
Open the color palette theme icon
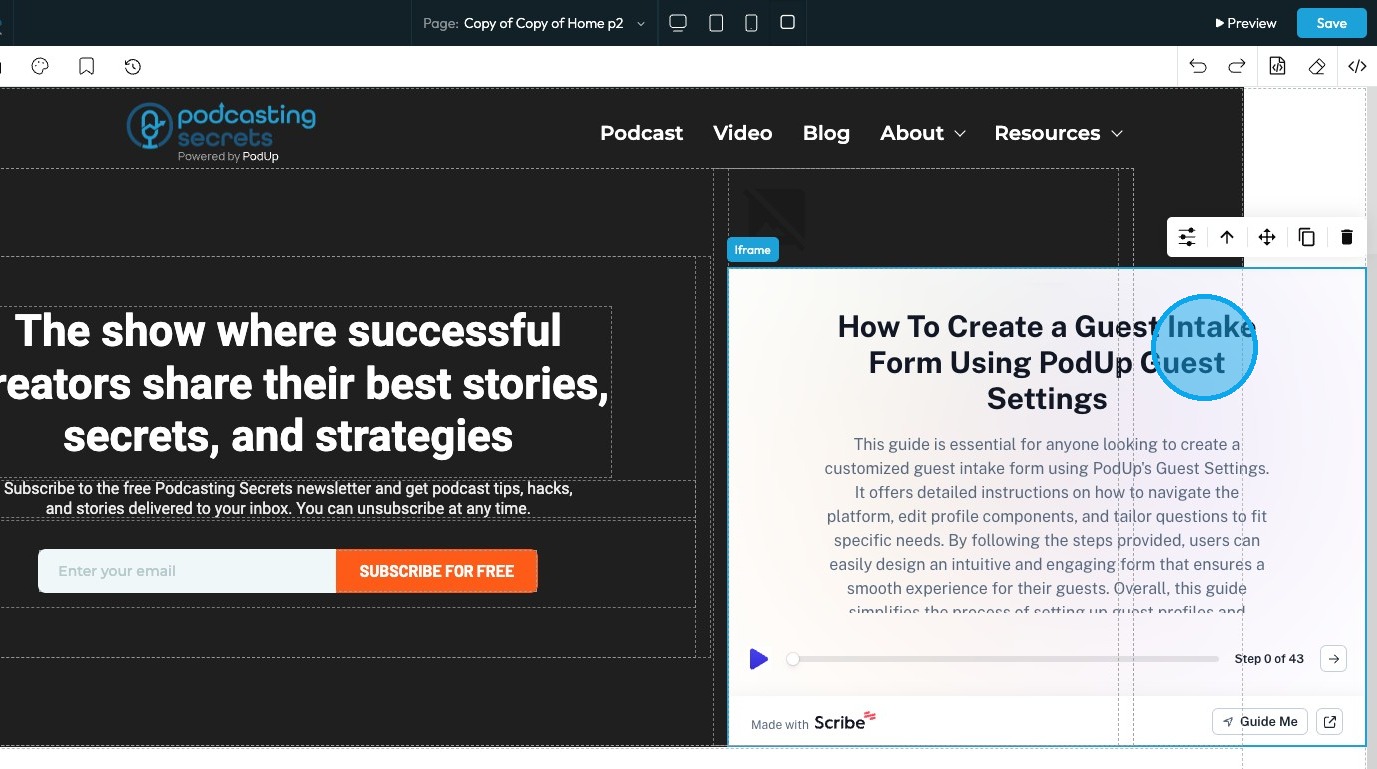click(40, 67)
